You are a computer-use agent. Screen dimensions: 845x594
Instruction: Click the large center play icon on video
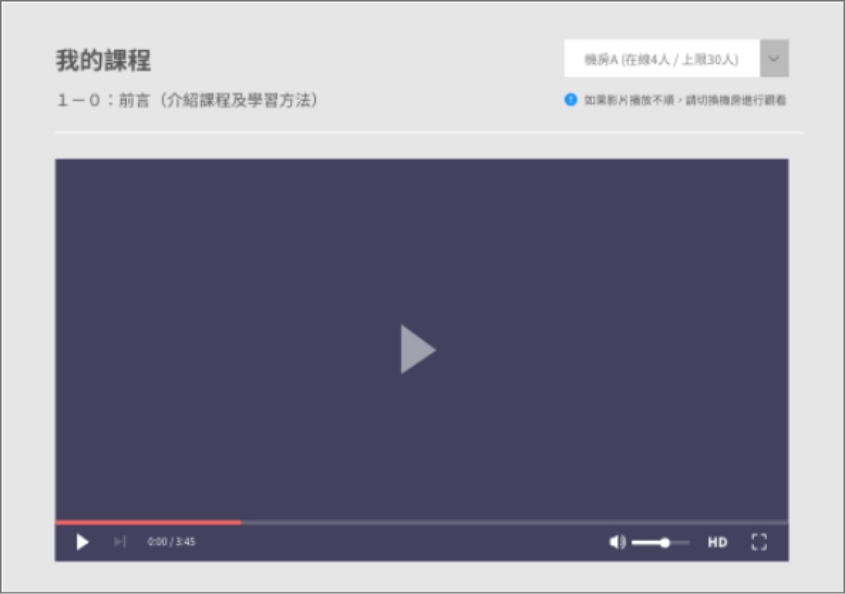[418, 349]
